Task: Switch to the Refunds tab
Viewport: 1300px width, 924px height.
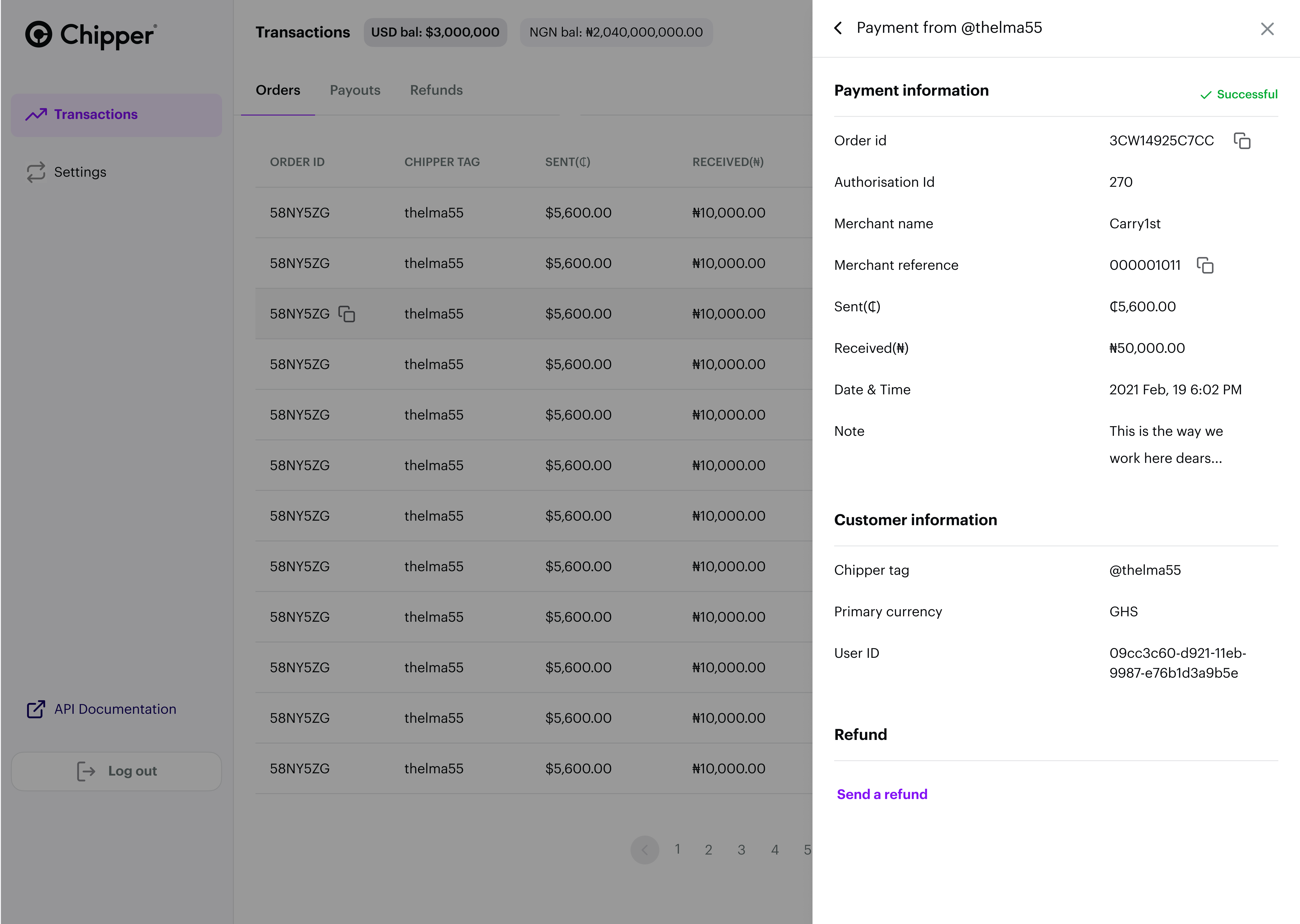Action: [x=436, y=90]
